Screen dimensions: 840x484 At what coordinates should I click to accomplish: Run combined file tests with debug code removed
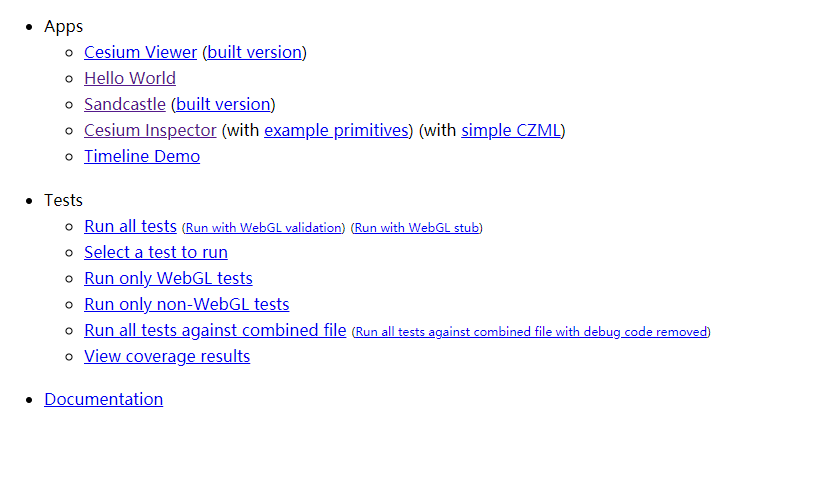(x=531, y=332)
